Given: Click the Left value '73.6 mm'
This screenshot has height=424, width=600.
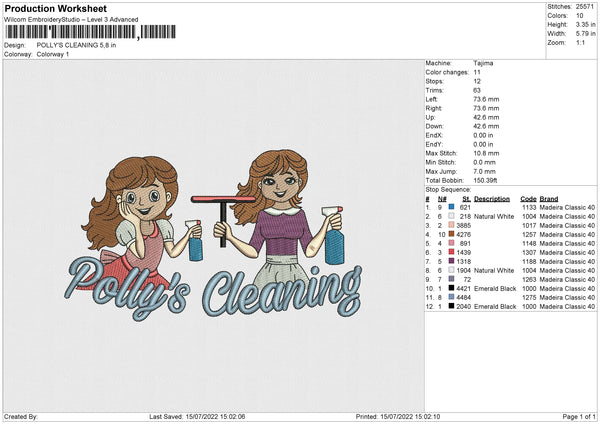Looking at the screenshot, I should [x=486, y=99].
